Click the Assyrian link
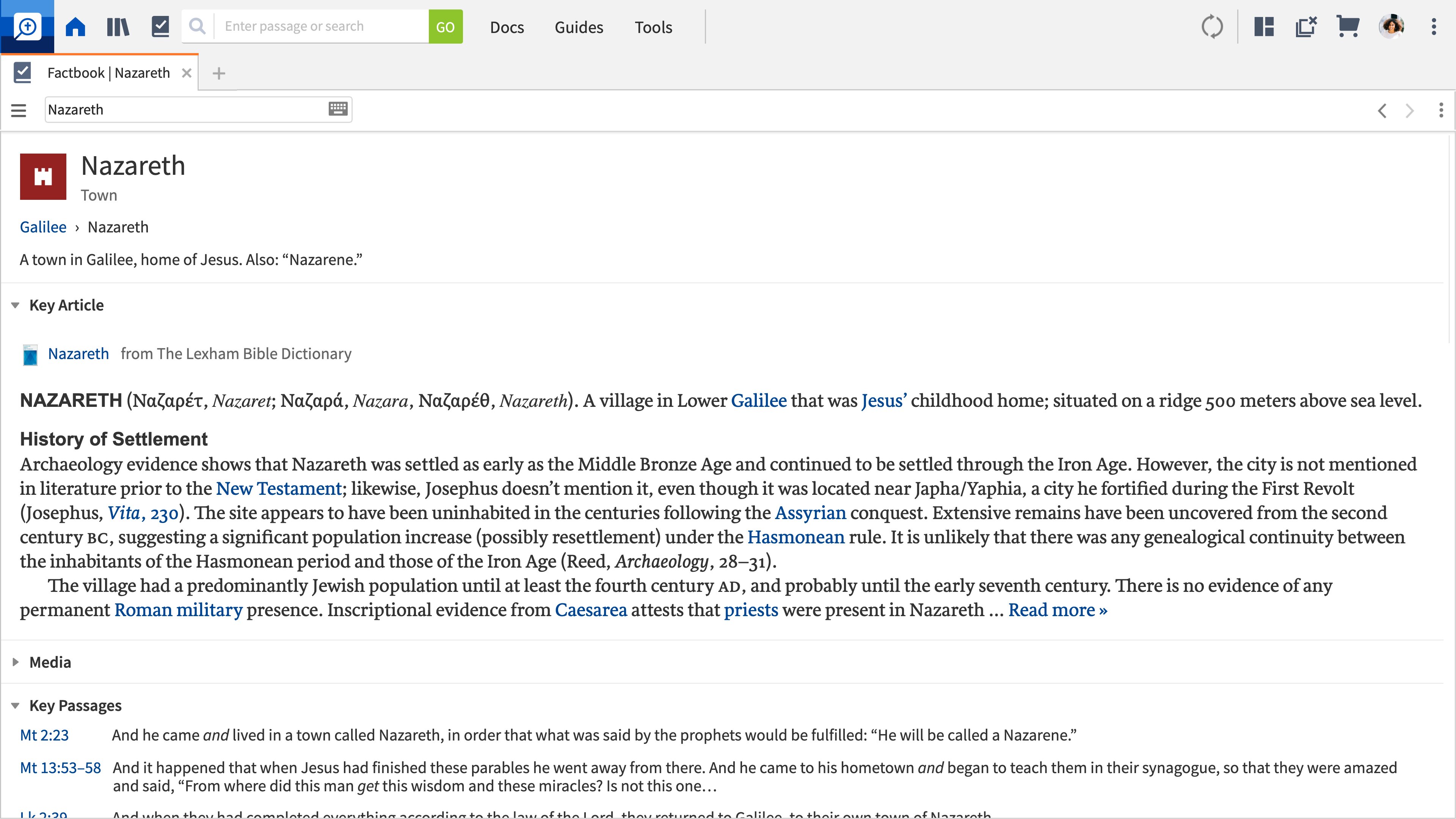Image resolution: width=1456 pixels, height=819 pixels. point(811,513)
